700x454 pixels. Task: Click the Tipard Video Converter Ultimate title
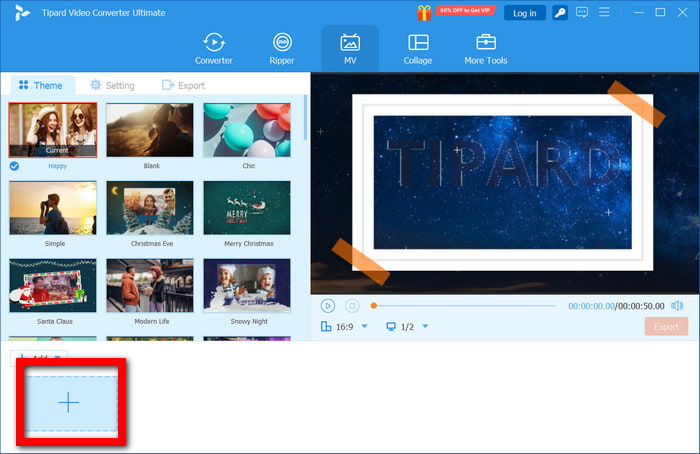pyautogui.click(x=104, y=13)
